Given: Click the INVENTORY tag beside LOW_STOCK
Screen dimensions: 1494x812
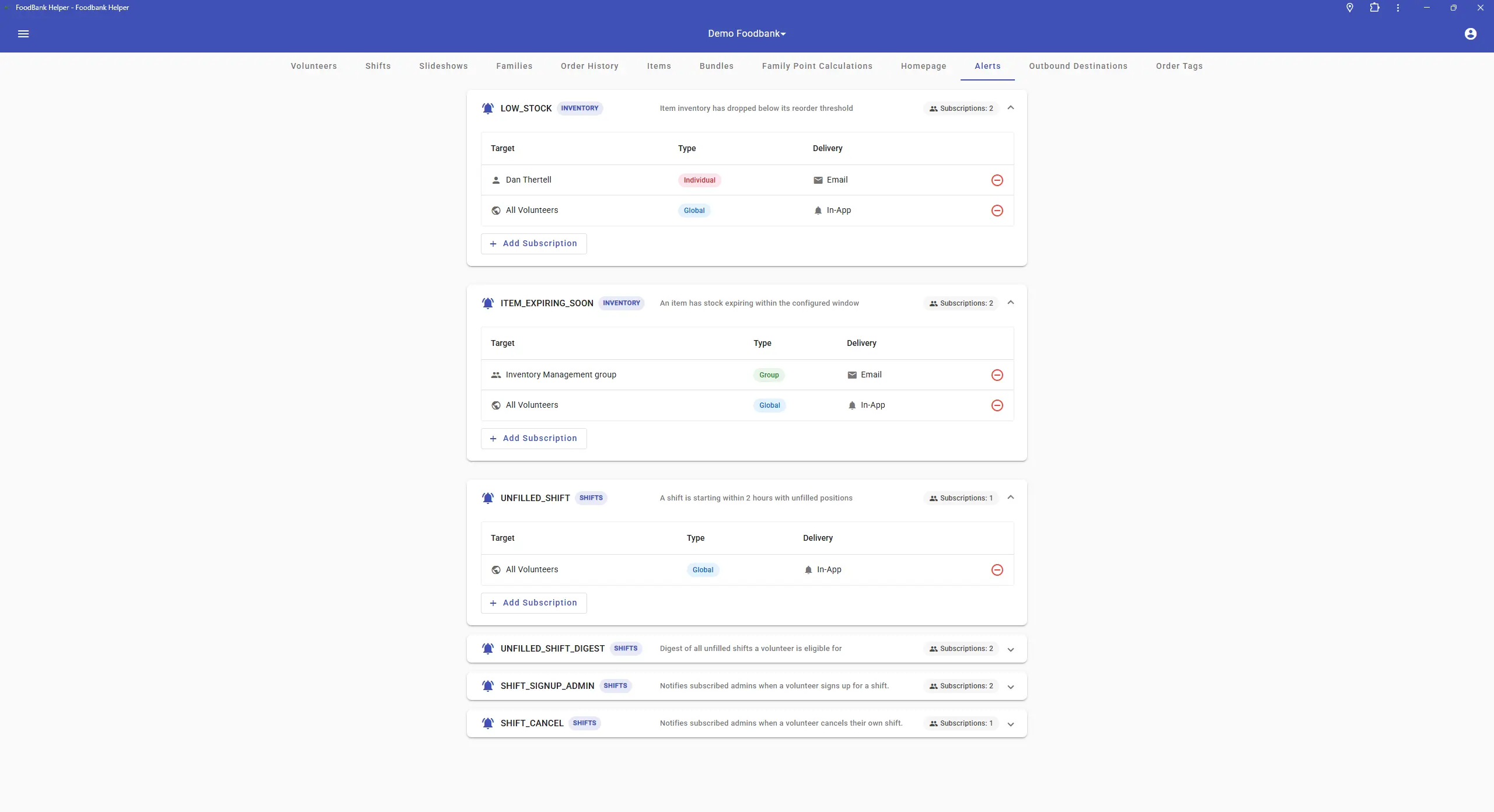Looking at the screenshot, I should click(x=580, y=108).
